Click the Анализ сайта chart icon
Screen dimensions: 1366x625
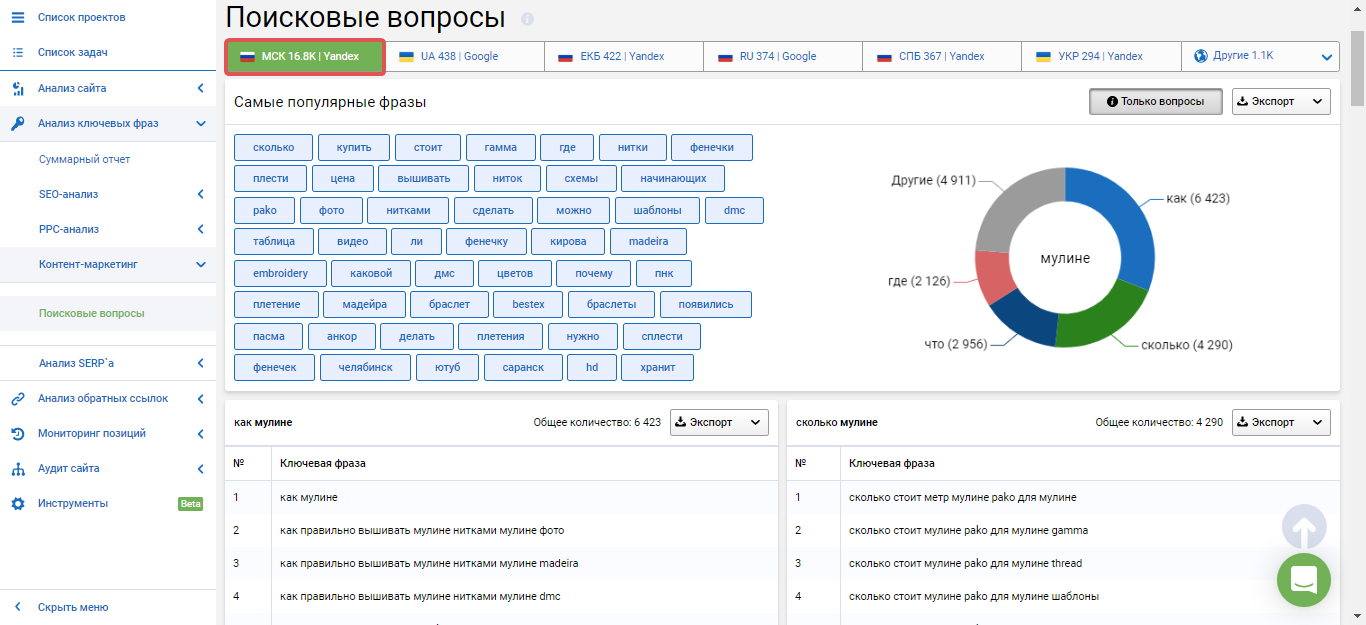click(17, 89)
